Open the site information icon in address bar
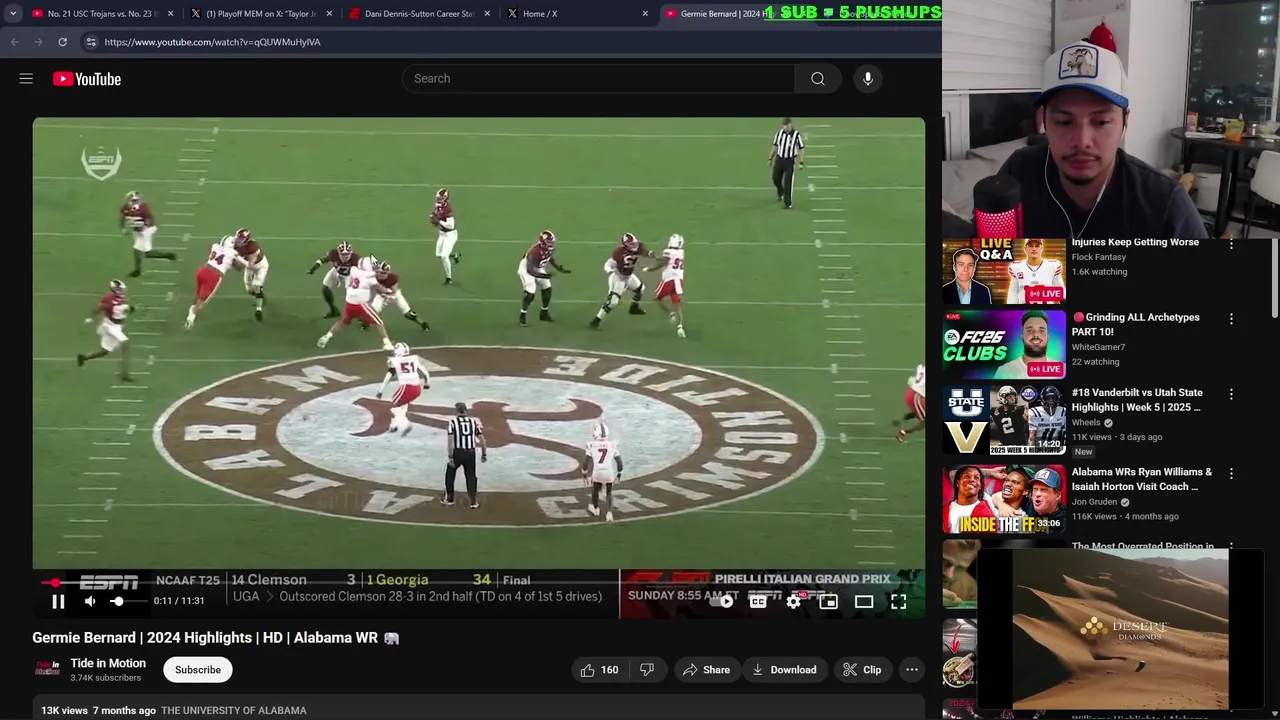Viewport: 1280px width, 720px height. click(x=90, y=42)
